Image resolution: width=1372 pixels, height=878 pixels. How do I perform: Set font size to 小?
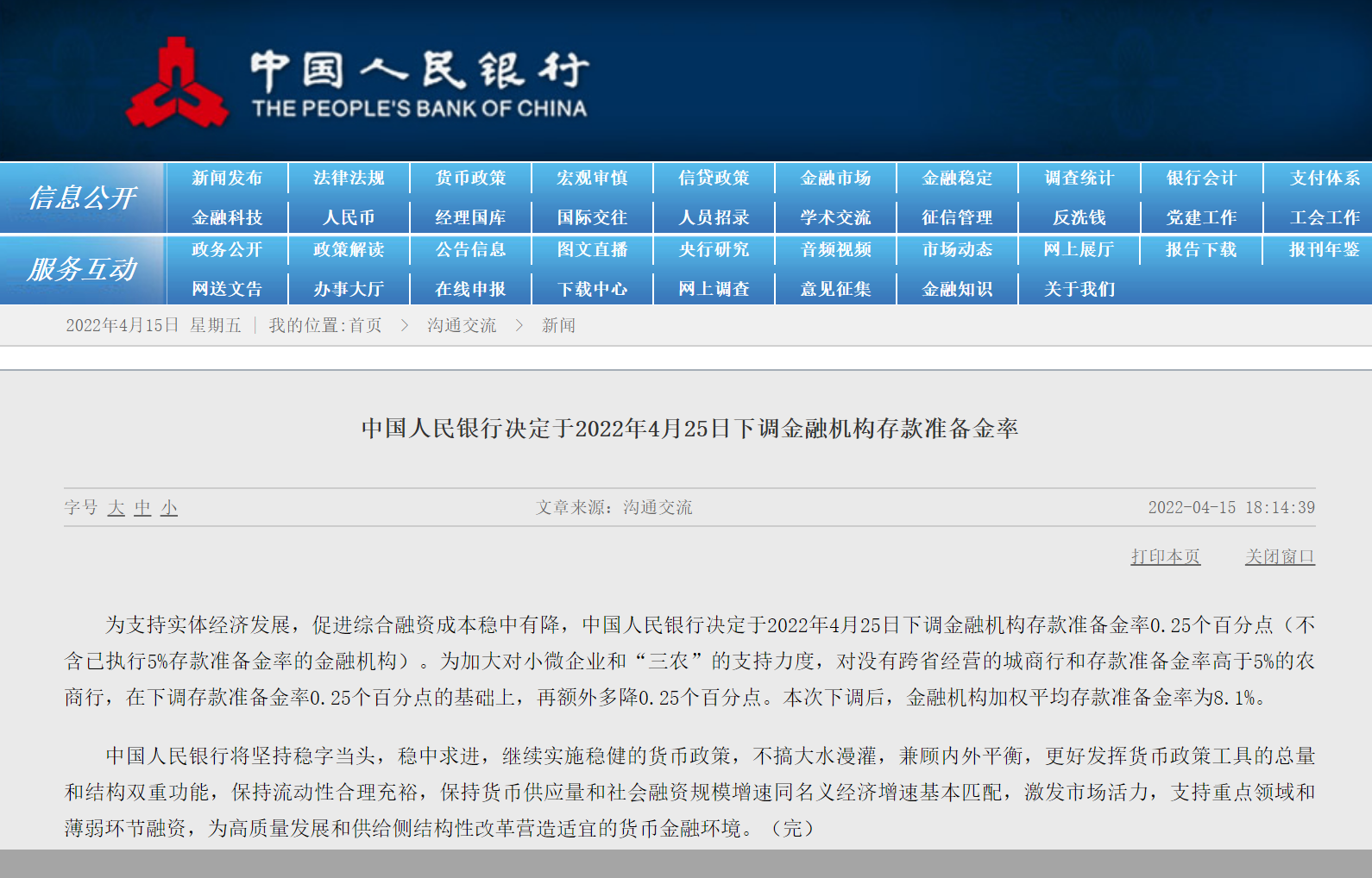coord(169,507)
